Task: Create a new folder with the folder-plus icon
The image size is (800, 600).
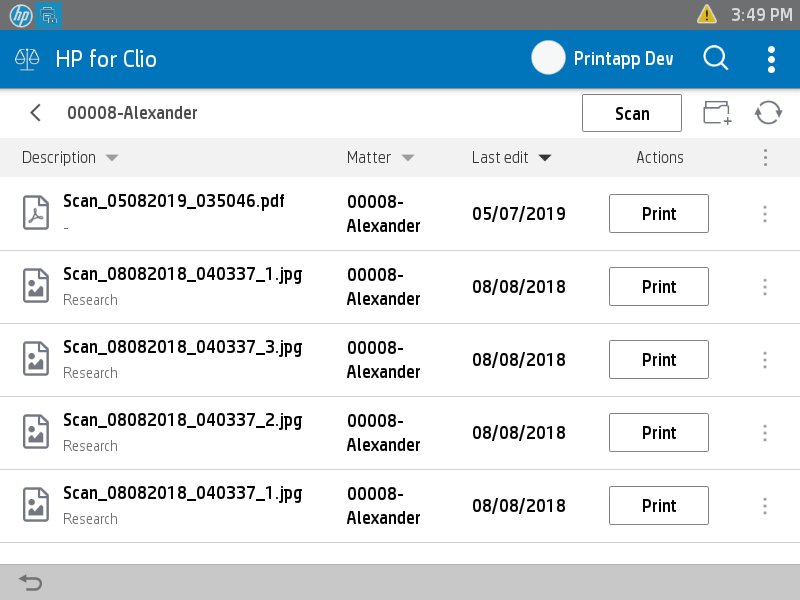Action: 717,113
